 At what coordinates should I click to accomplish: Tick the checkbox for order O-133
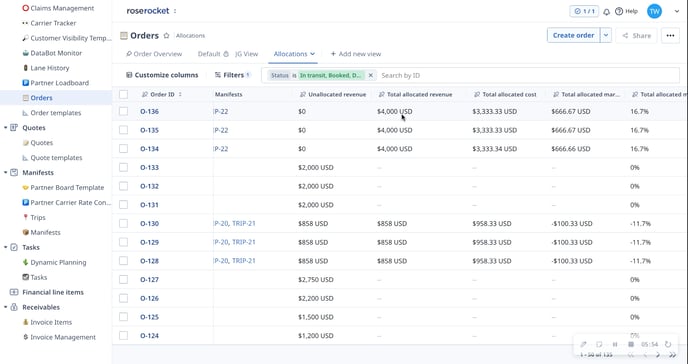click(x=123, y=168)
